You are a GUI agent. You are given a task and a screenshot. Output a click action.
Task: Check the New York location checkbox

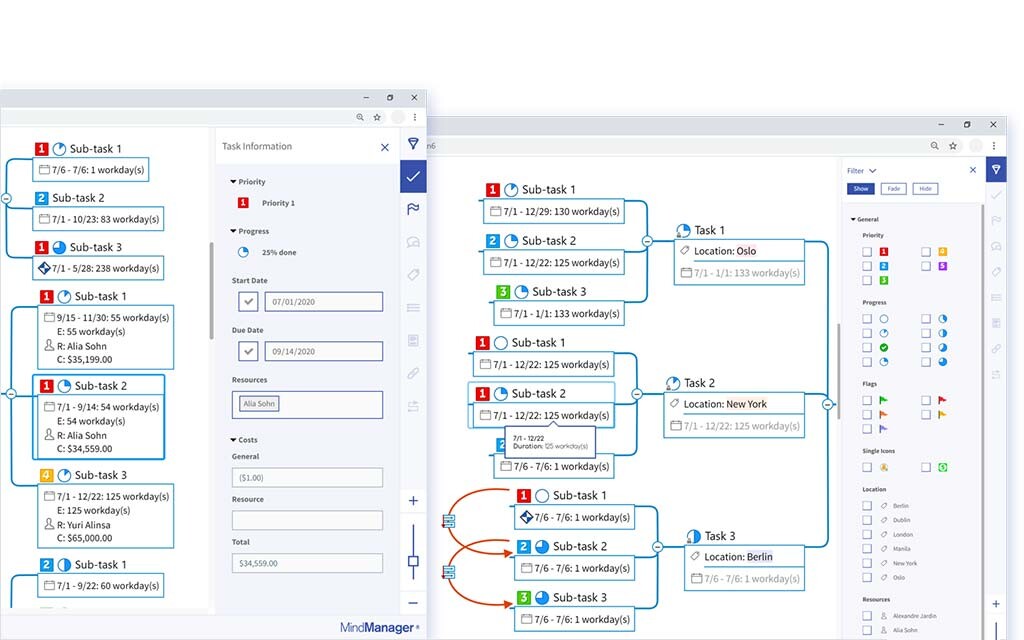click(867, 563)
